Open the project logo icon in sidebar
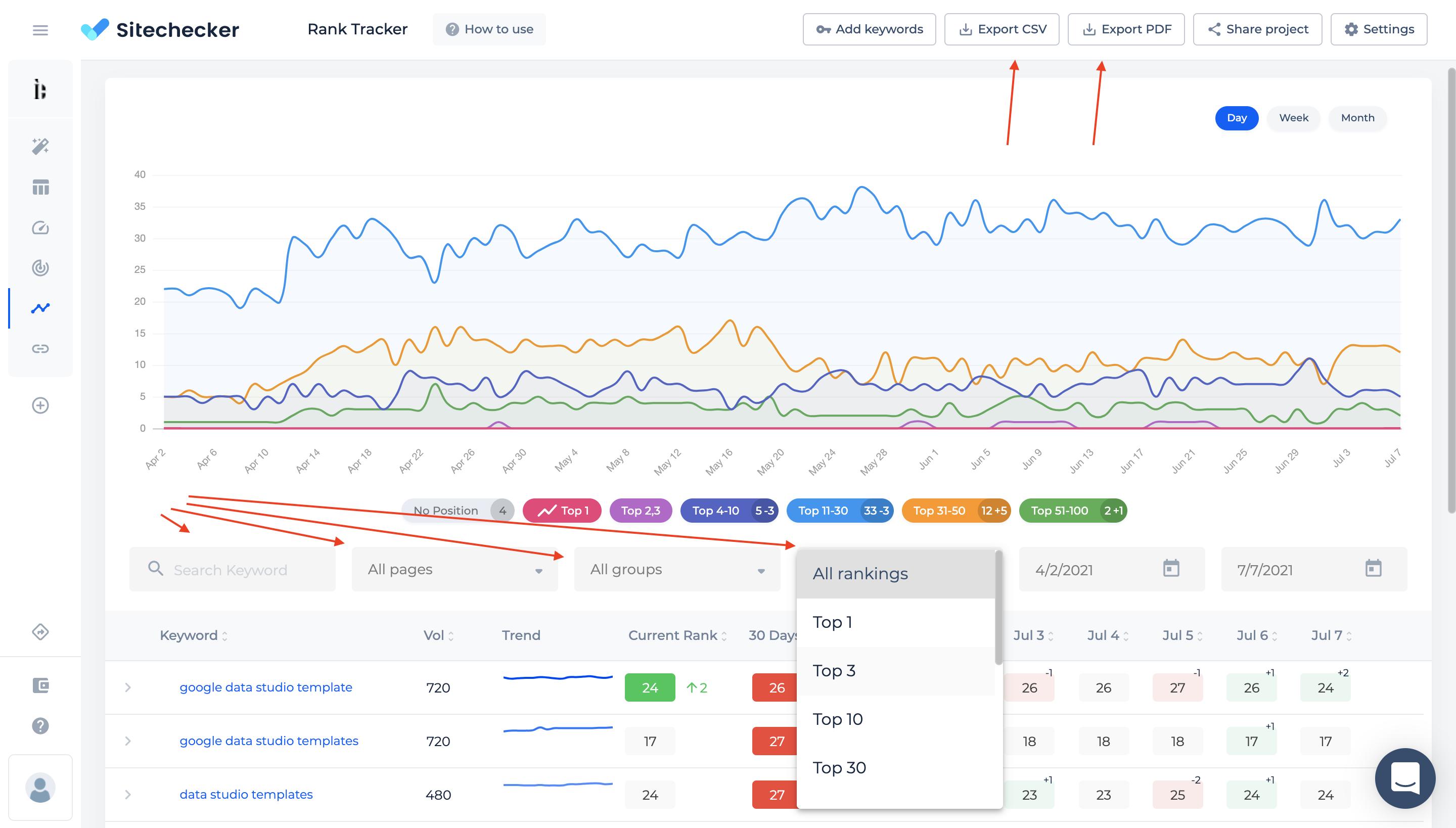 pyautogui.click(x=40, y=89)
